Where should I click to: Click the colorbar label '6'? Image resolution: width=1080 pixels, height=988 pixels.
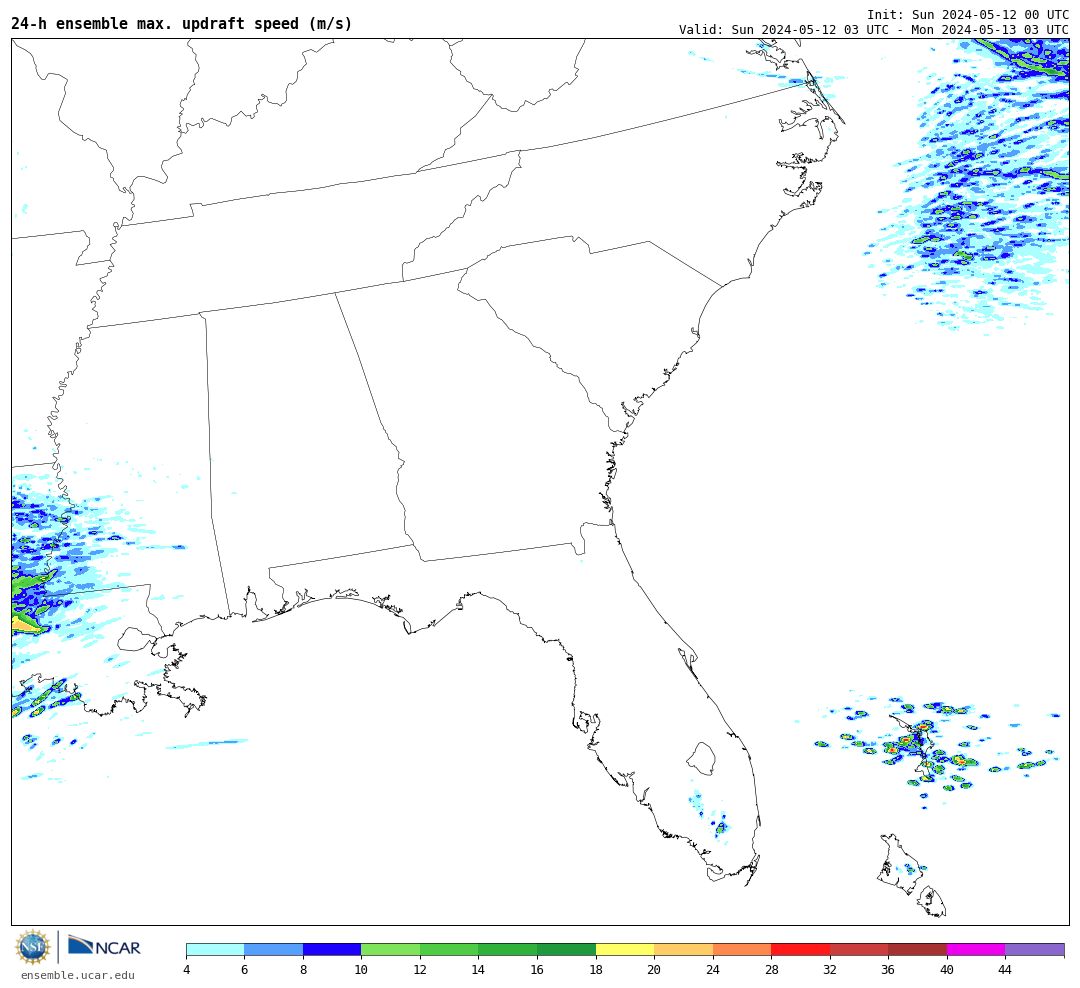245,969
